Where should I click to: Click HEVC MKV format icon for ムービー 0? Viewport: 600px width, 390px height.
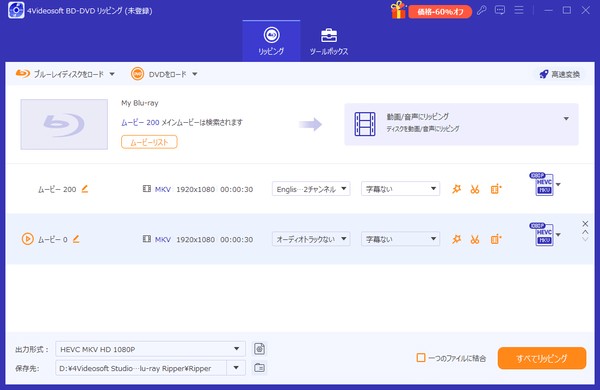click(x=542, y=234)
